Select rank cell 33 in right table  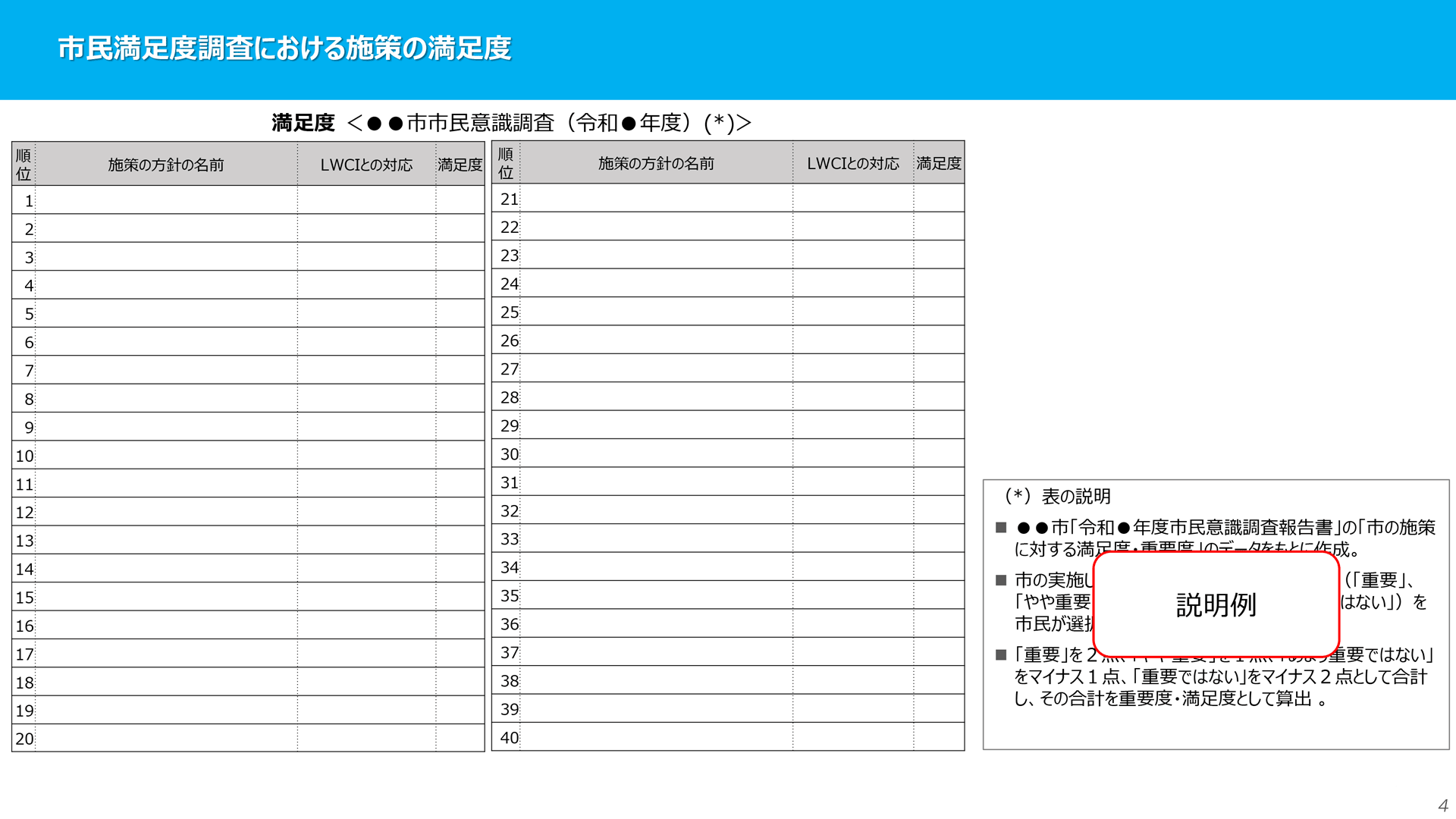click(x=507, y=539)
